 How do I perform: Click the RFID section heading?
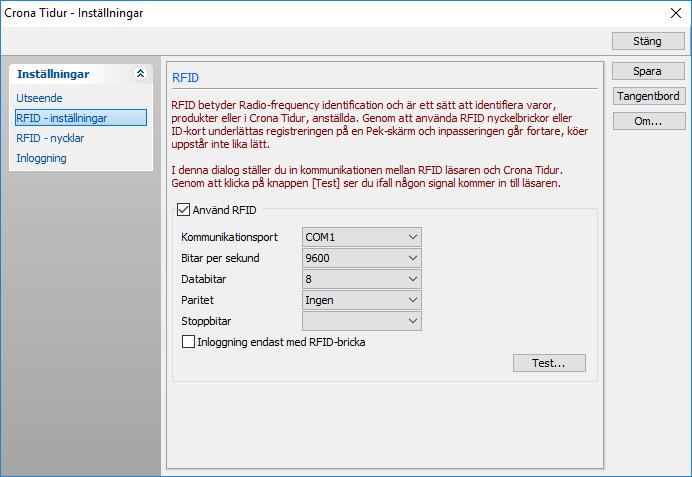pyautogui.click(x=185, y=78)
